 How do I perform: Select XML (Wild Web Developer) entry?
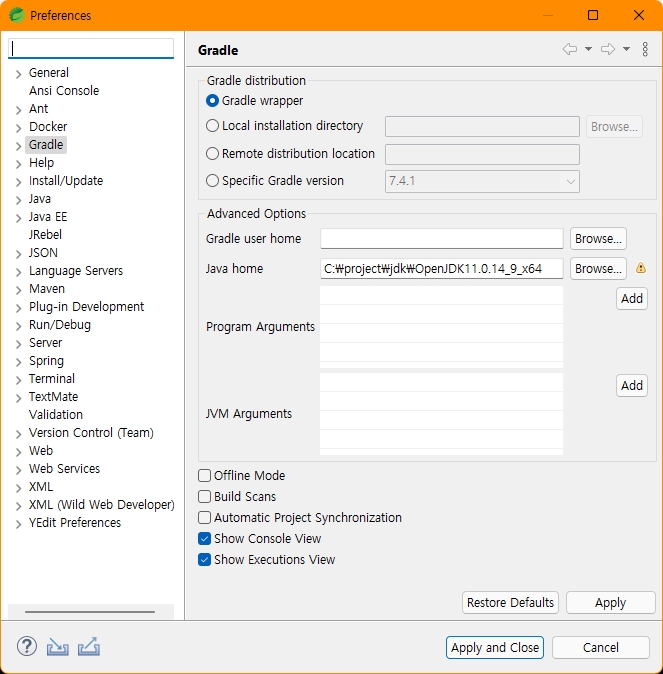pos(101,505)
